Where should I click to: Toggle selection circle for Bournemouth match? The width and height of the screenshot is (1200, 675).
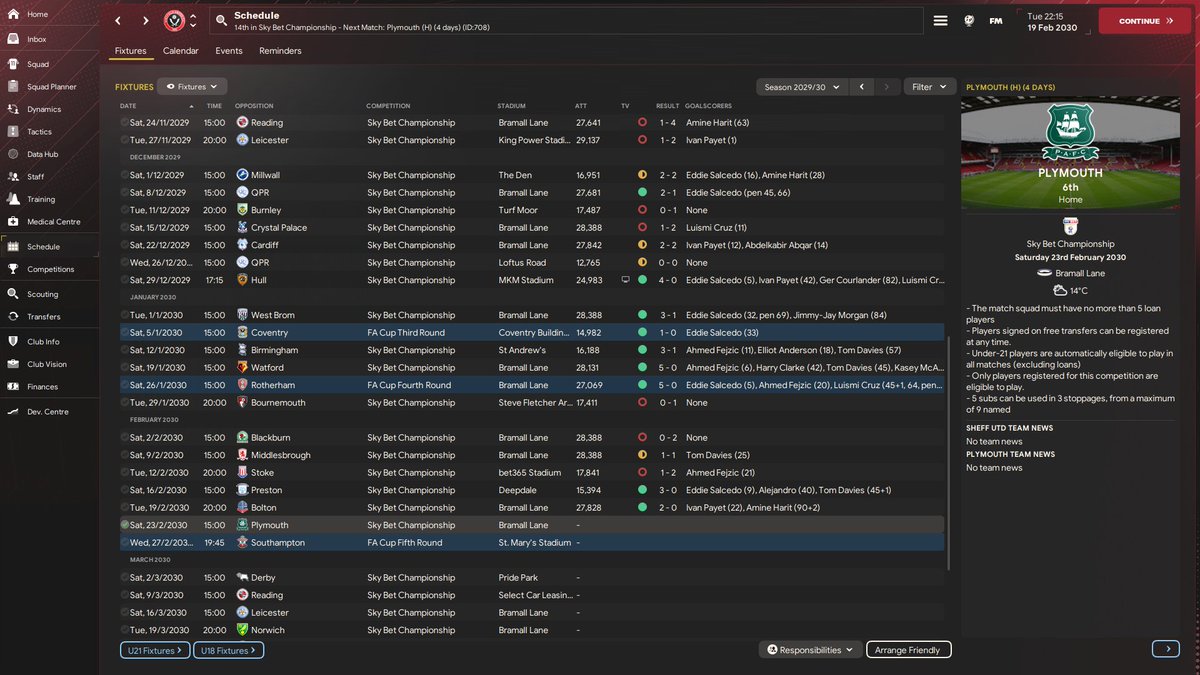coord(125,402)
